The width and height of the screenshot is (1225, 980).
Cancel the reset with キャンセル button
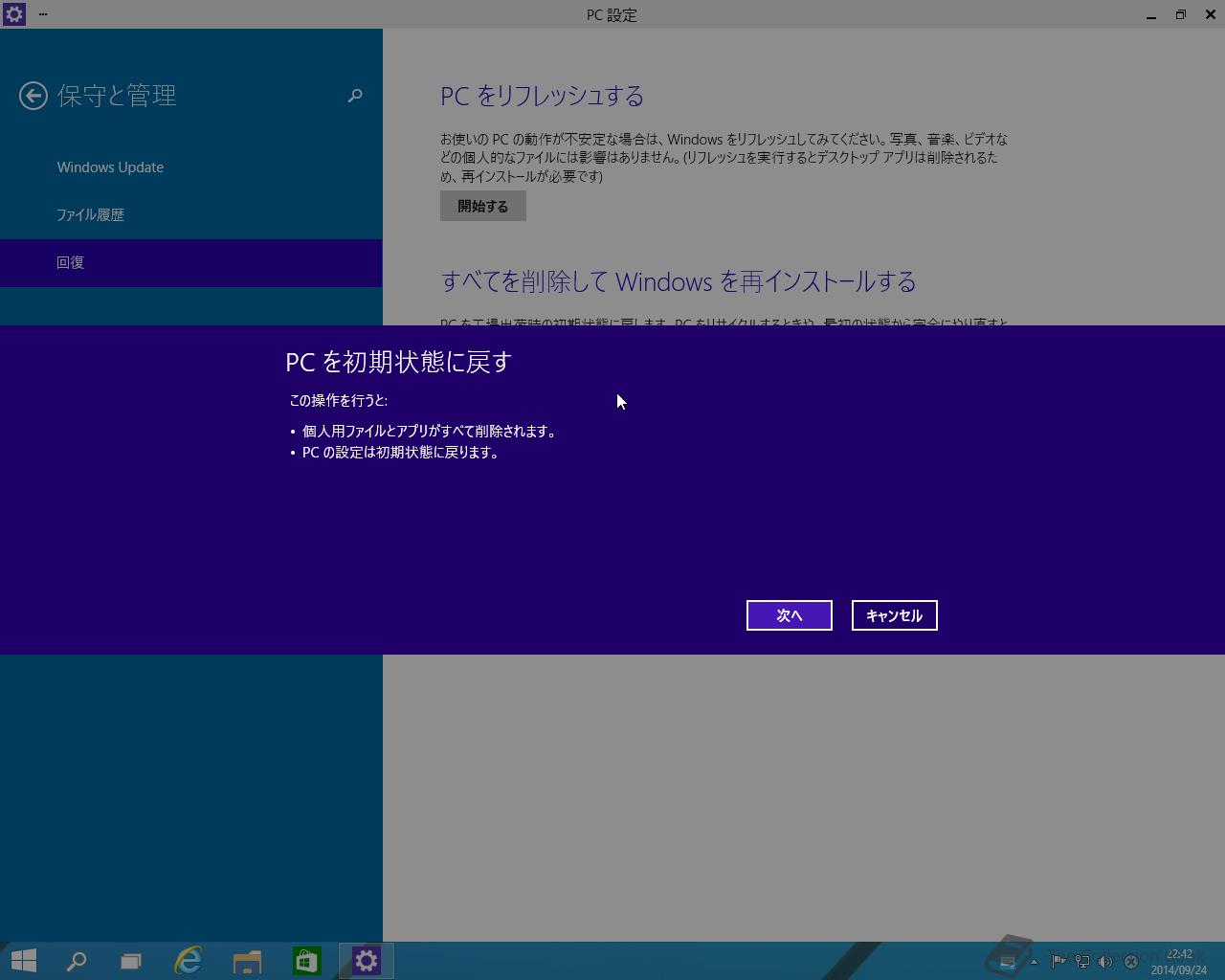point(895,615)
